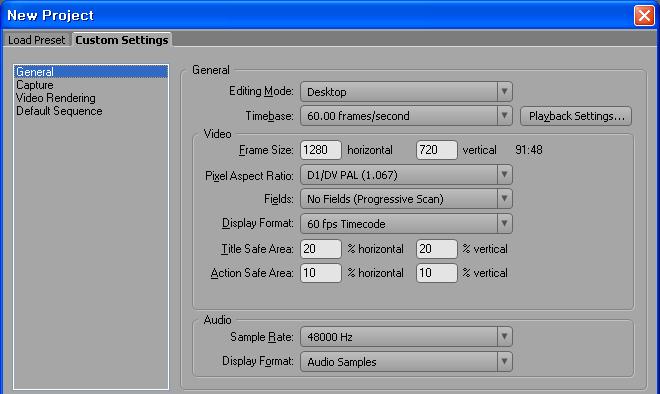The width and height of the screenshot is (660, 394).
Task: Open the Fields dropdown
Action: [406, 199]
